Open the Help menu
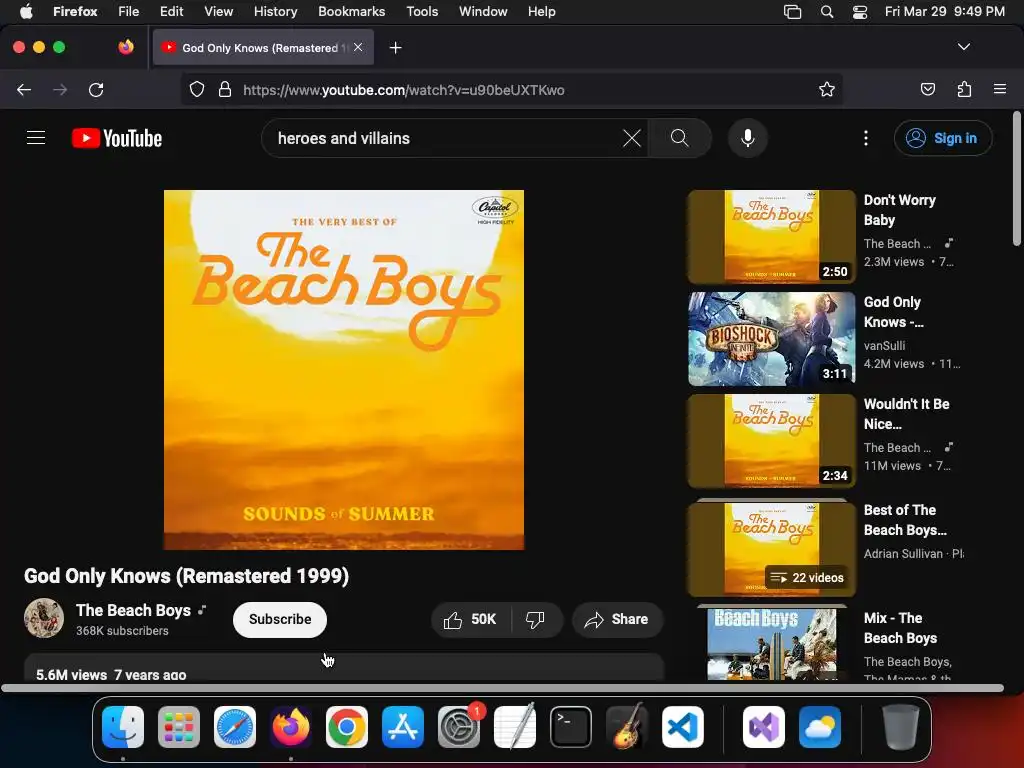This screenshot has height=768, width=1024. click(x=541, y=12)
